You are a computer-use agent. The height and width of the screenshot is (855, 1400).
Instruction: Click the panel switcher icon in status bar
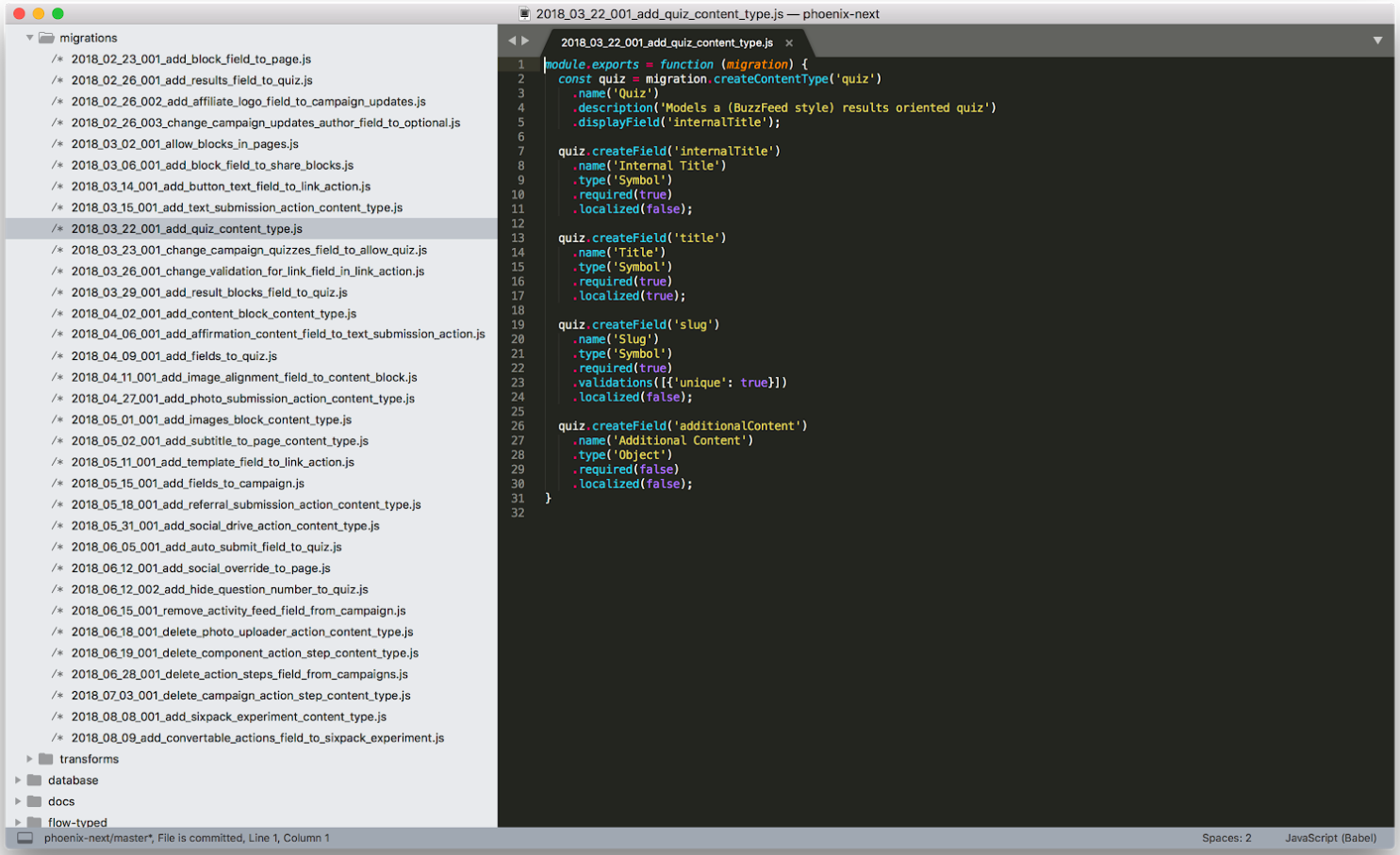(x=25, y=838)
